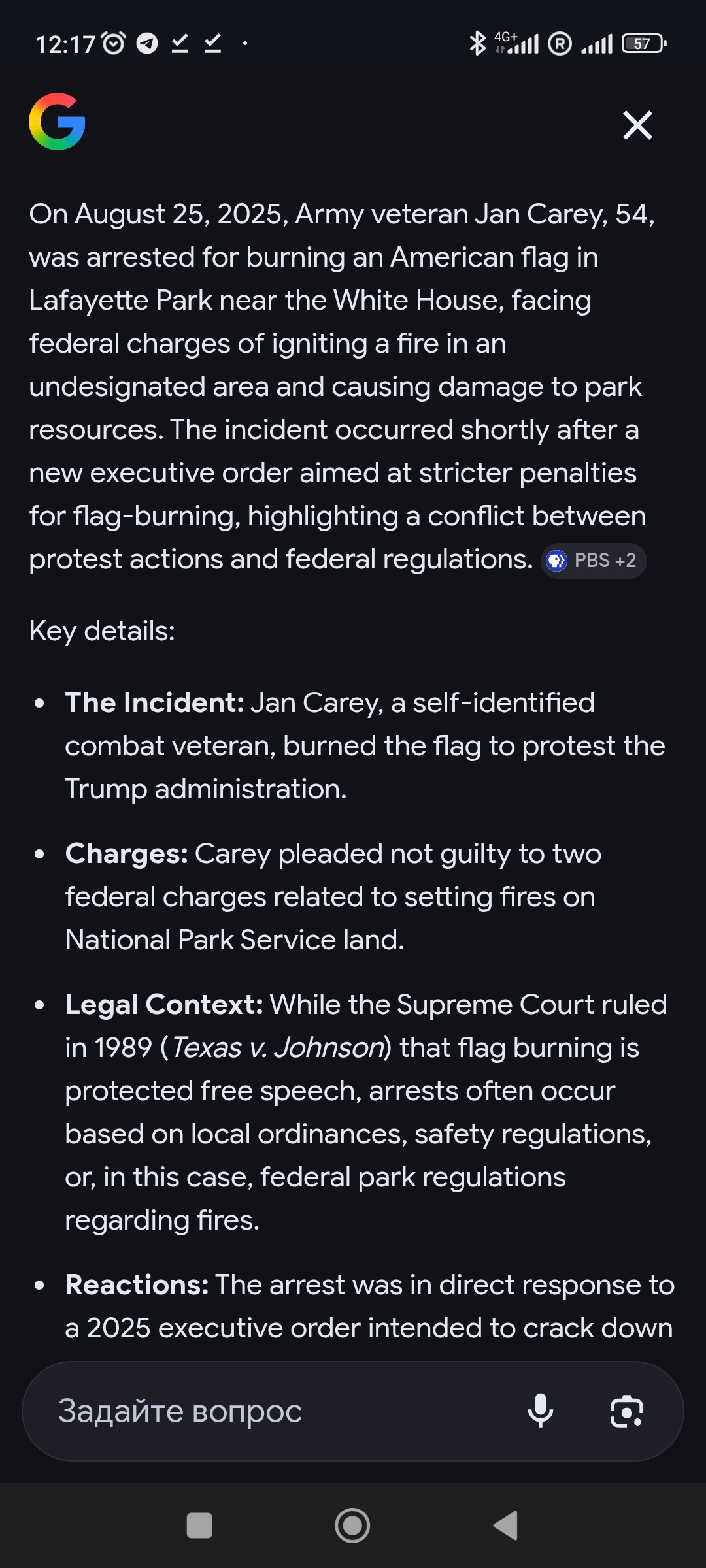
Task: Tap the 4G+ signal strength indicator
Action: click(517, 44)
